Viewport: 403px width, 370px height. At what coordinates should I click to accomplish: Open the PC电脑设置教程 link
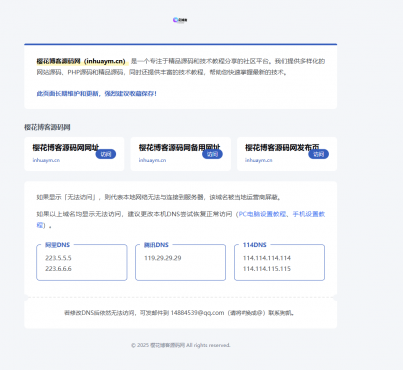262,214
